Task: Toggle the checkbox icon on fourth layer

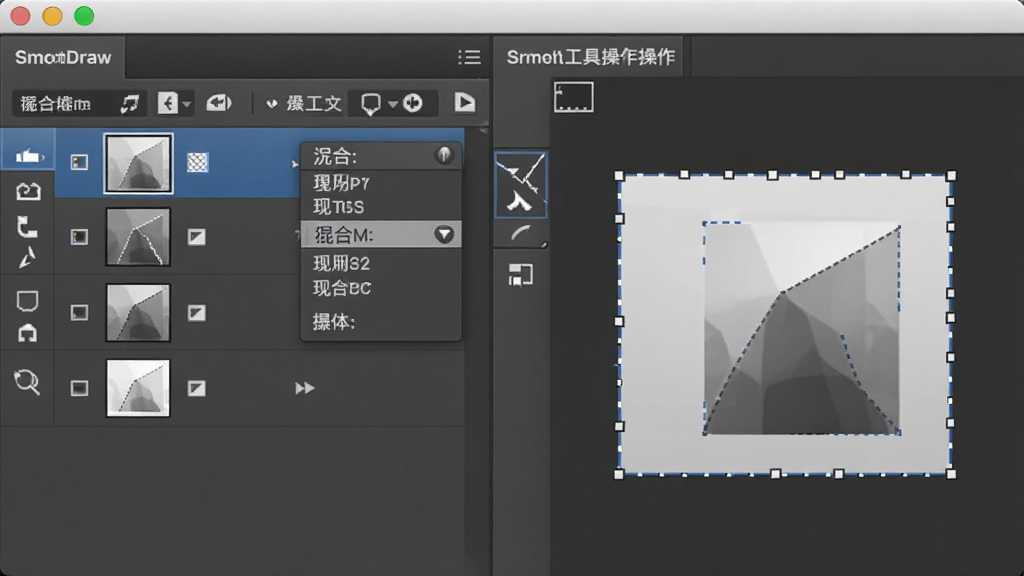Action: [197, 389]
